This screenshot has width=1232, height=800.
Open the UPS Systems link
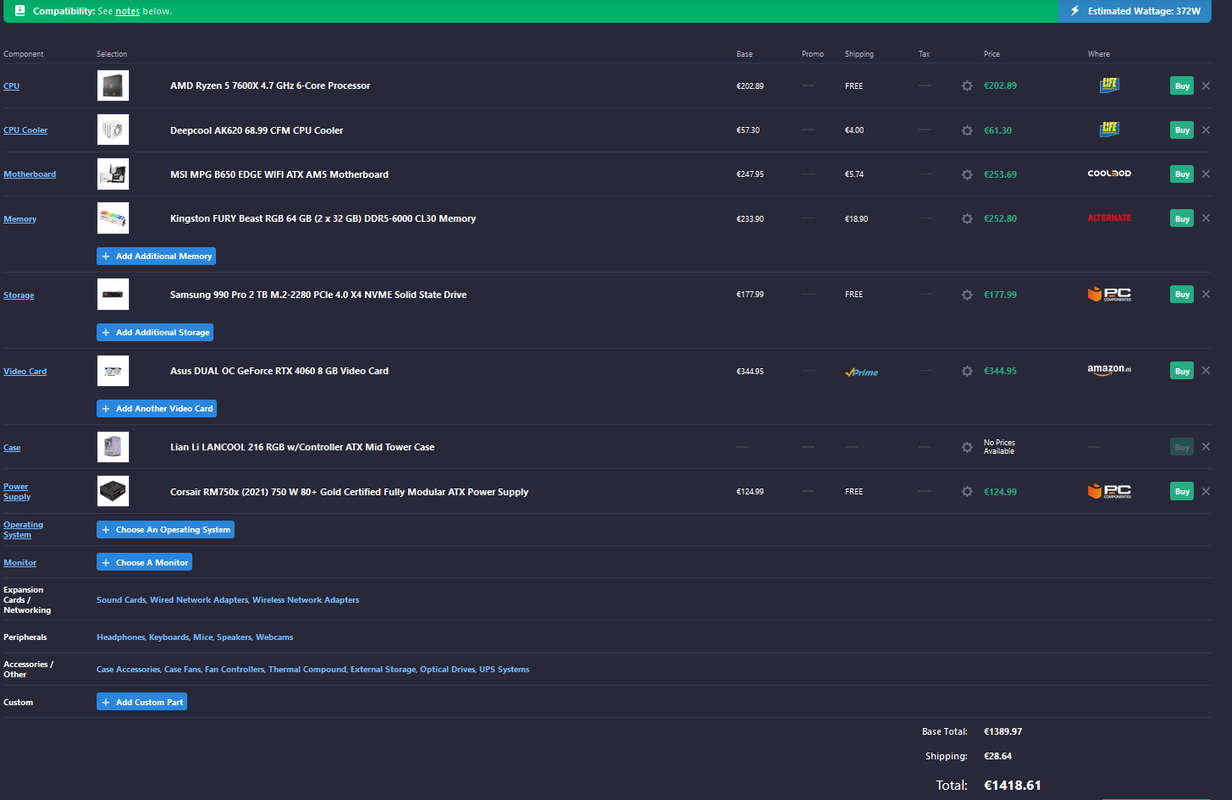(x=504, y=669)
